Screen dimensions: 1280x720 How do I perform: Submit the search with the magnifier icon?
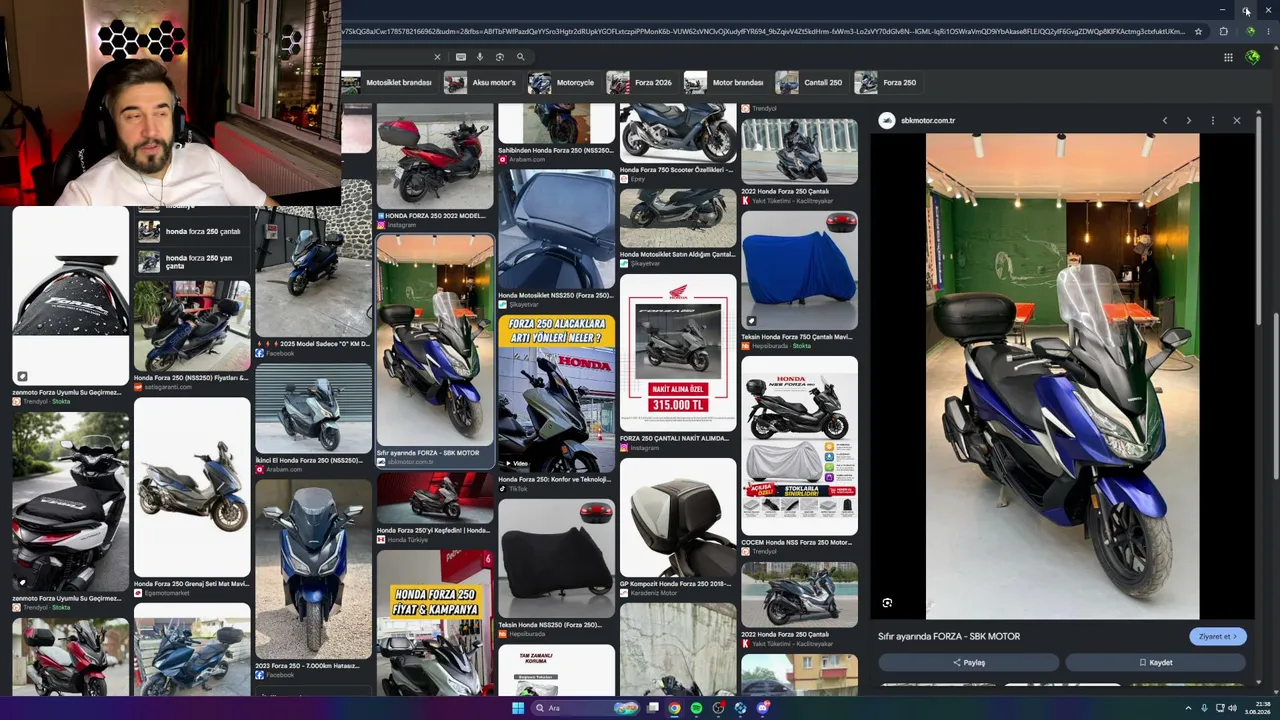[520, 57]
